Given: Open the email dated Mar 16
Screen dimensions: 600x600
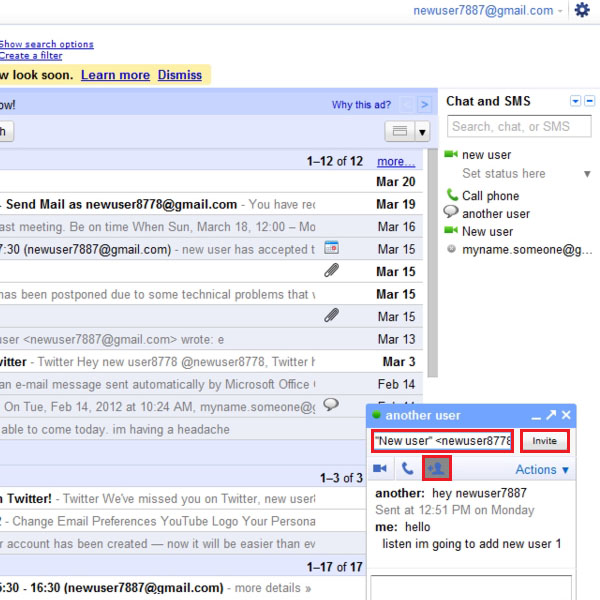Looking at the screenshot, I should tap(211, 227).
